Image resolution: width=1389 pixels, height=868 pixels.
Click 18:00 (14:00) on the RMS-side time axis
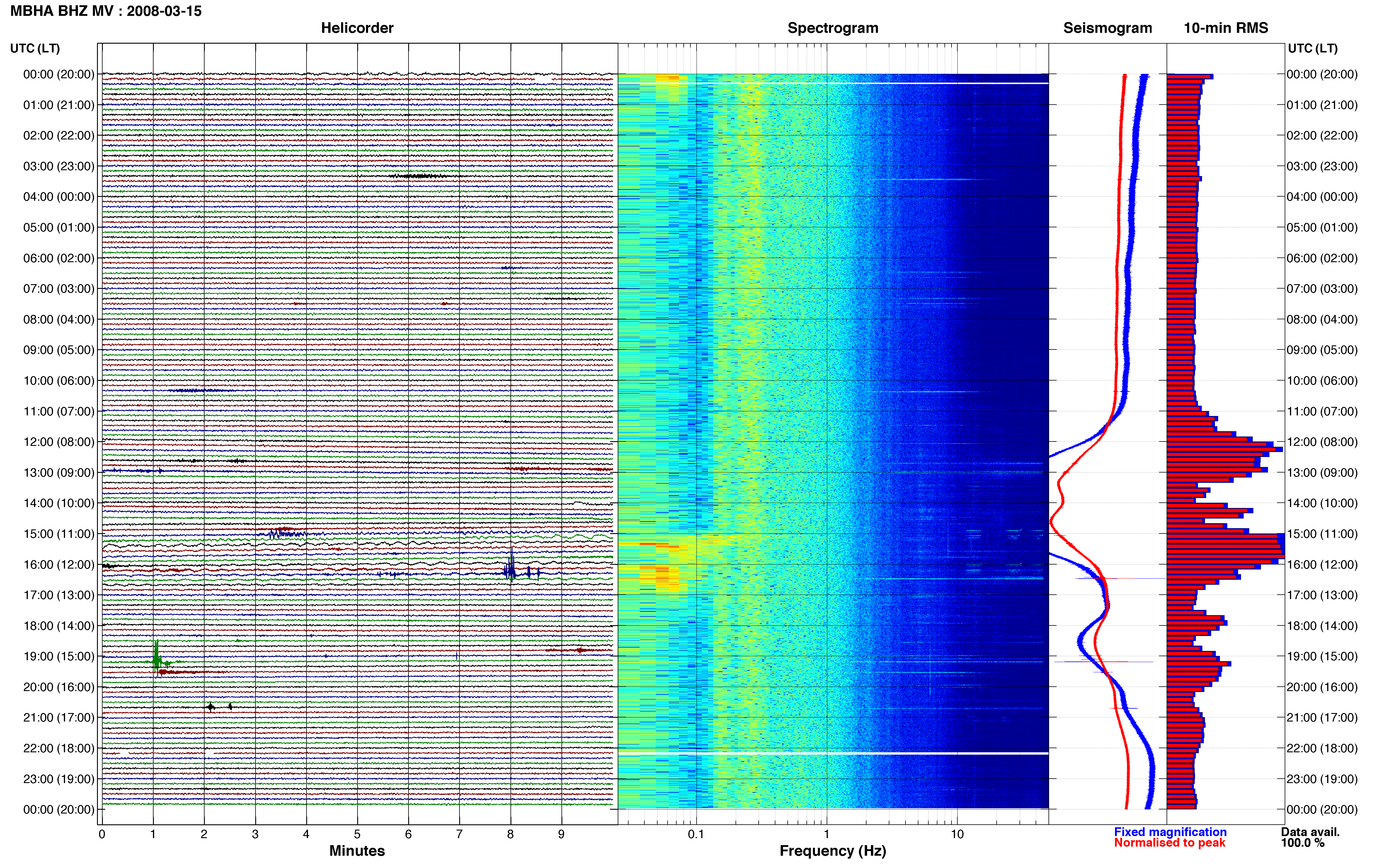coord(1322,626)
